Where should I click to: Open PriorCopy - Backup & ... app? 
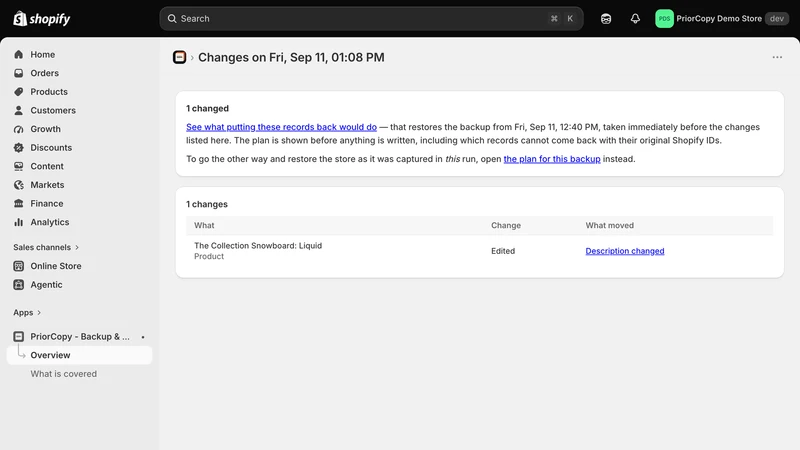80,337
